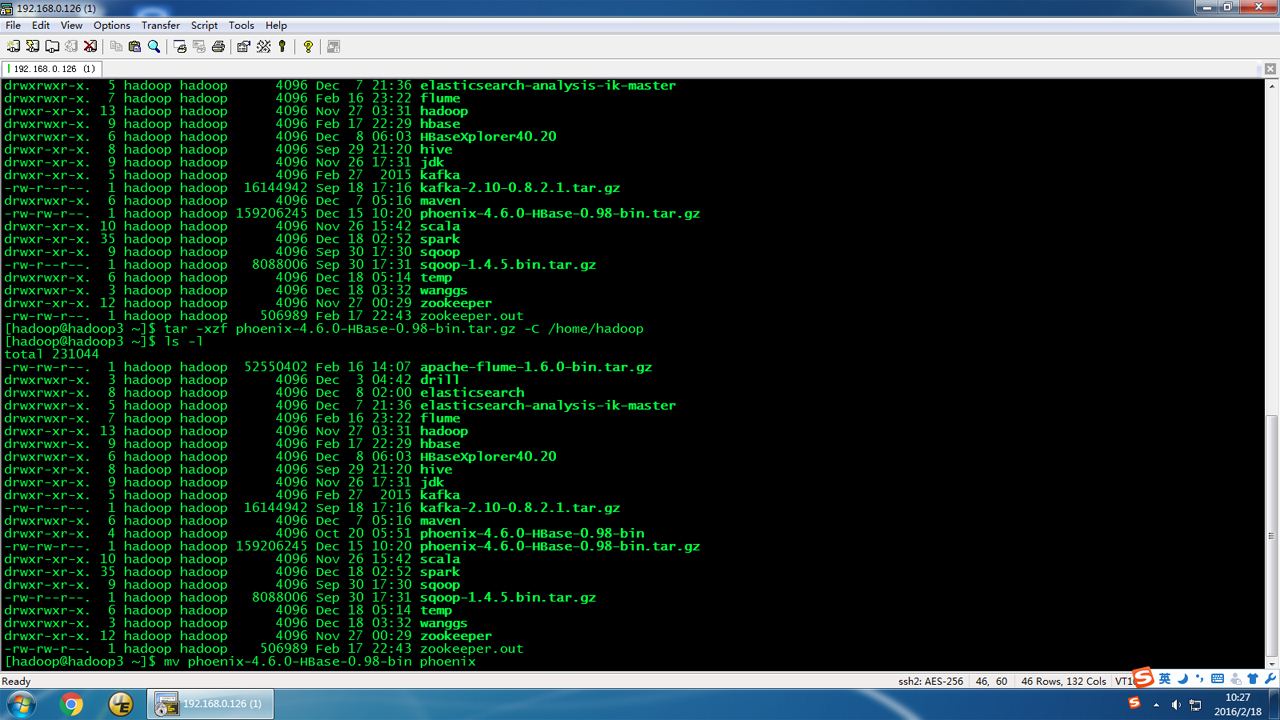Open Find with the magnifier icon
Screen dimensions: 1280x720
154,46
